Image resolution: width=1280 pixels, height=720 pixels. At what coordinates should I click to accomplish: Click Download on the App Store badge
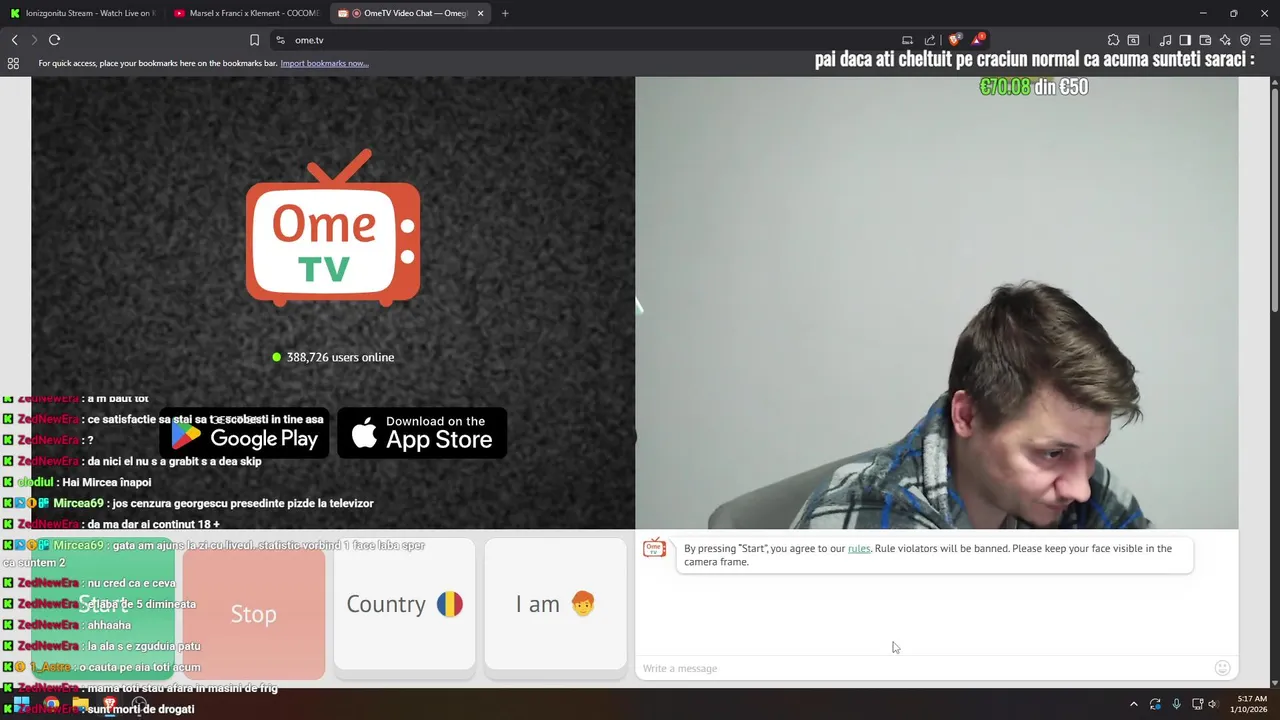[422, 432]
